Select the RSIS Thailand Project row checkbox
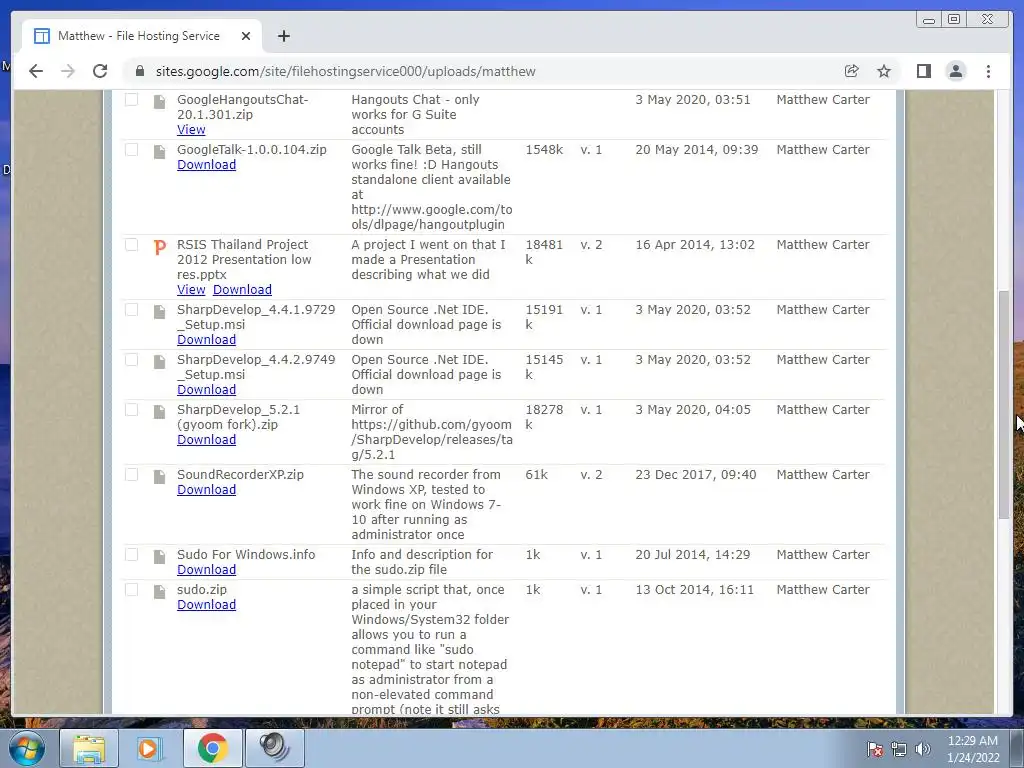This screenshot has width=1024, height=768. pyautogui.click(x=131, y=245)
